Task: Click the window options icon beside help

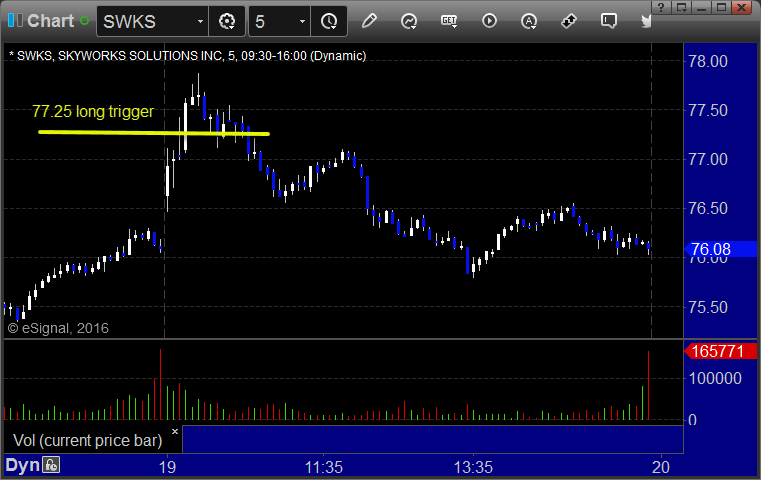Action: coord(682,7)
